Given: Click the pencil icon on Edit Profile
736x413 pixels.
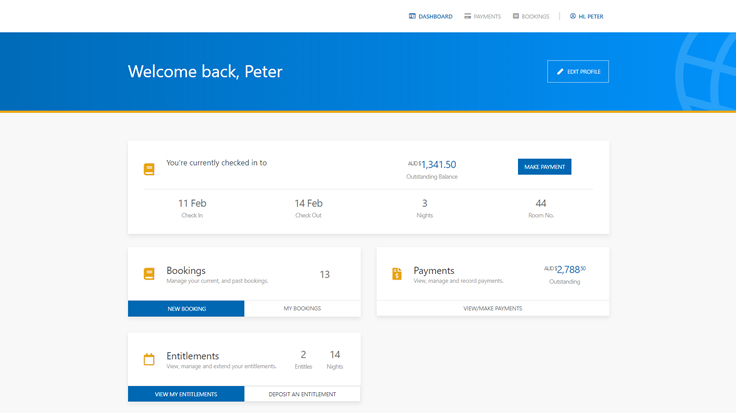Looking at the screenshot, I should click(560, 72).
